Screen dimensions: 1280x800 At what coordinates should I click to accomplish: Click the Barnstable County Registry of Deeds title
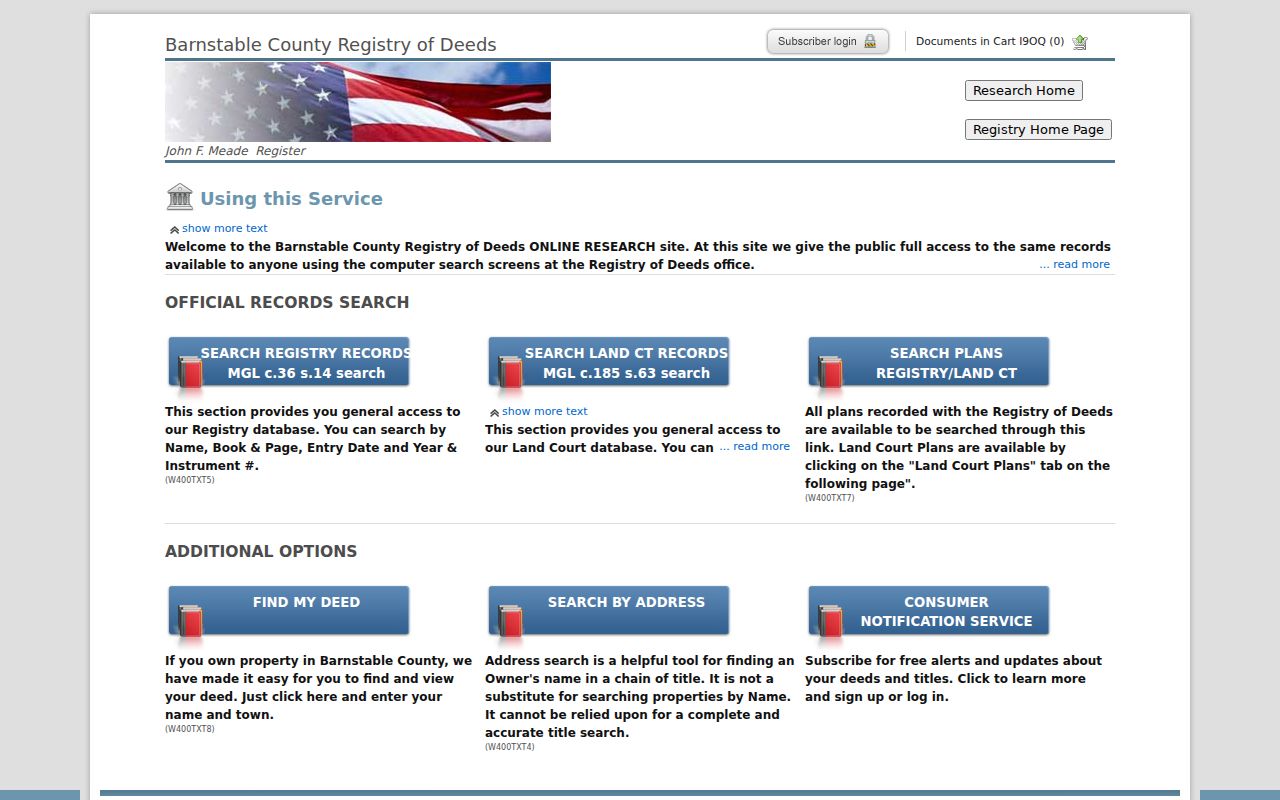[331, 45]
